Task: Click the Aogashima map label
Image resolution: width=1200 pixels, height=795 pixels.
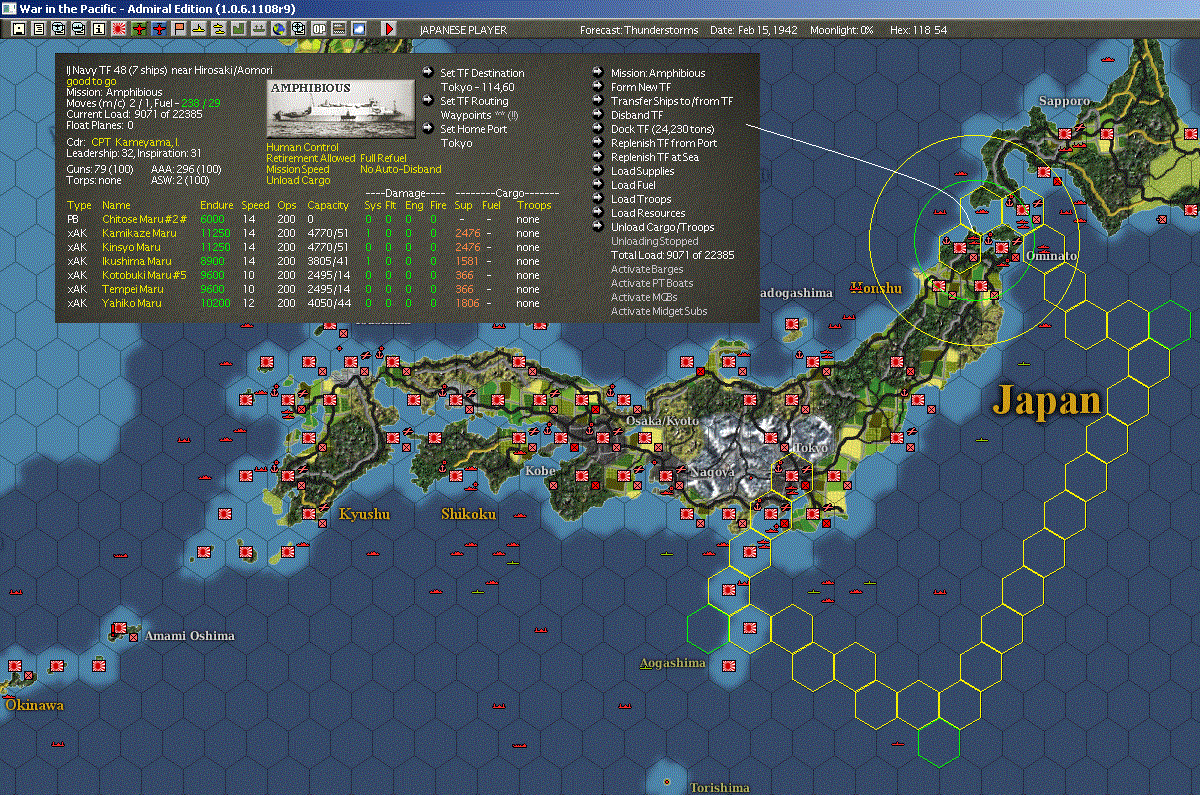Action: point(673,663)
